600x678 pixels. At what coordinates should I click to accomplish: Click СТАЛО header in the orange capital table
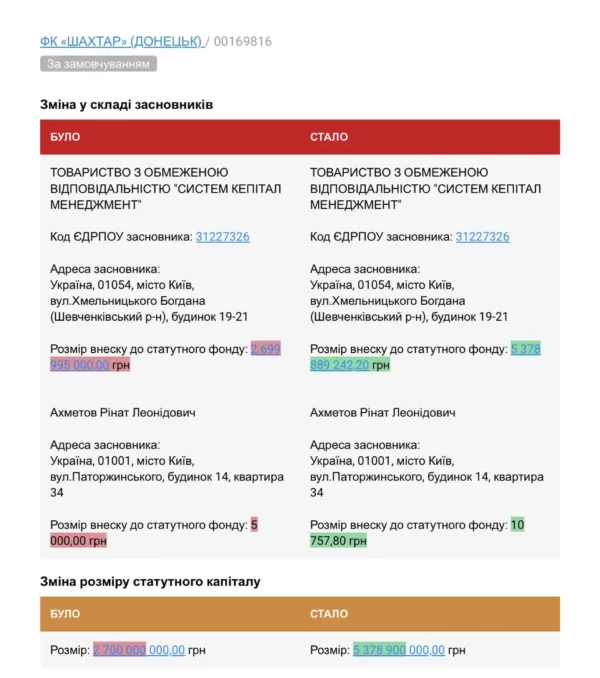[x=329, y=614]
